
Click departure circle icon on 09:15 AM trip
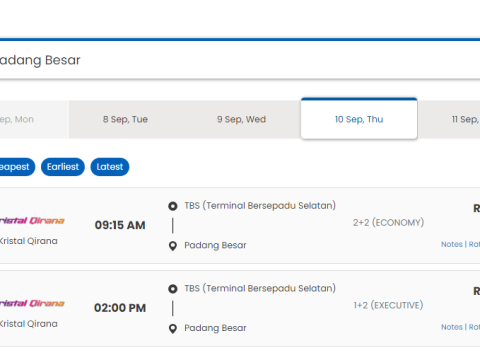pos(173,206)
